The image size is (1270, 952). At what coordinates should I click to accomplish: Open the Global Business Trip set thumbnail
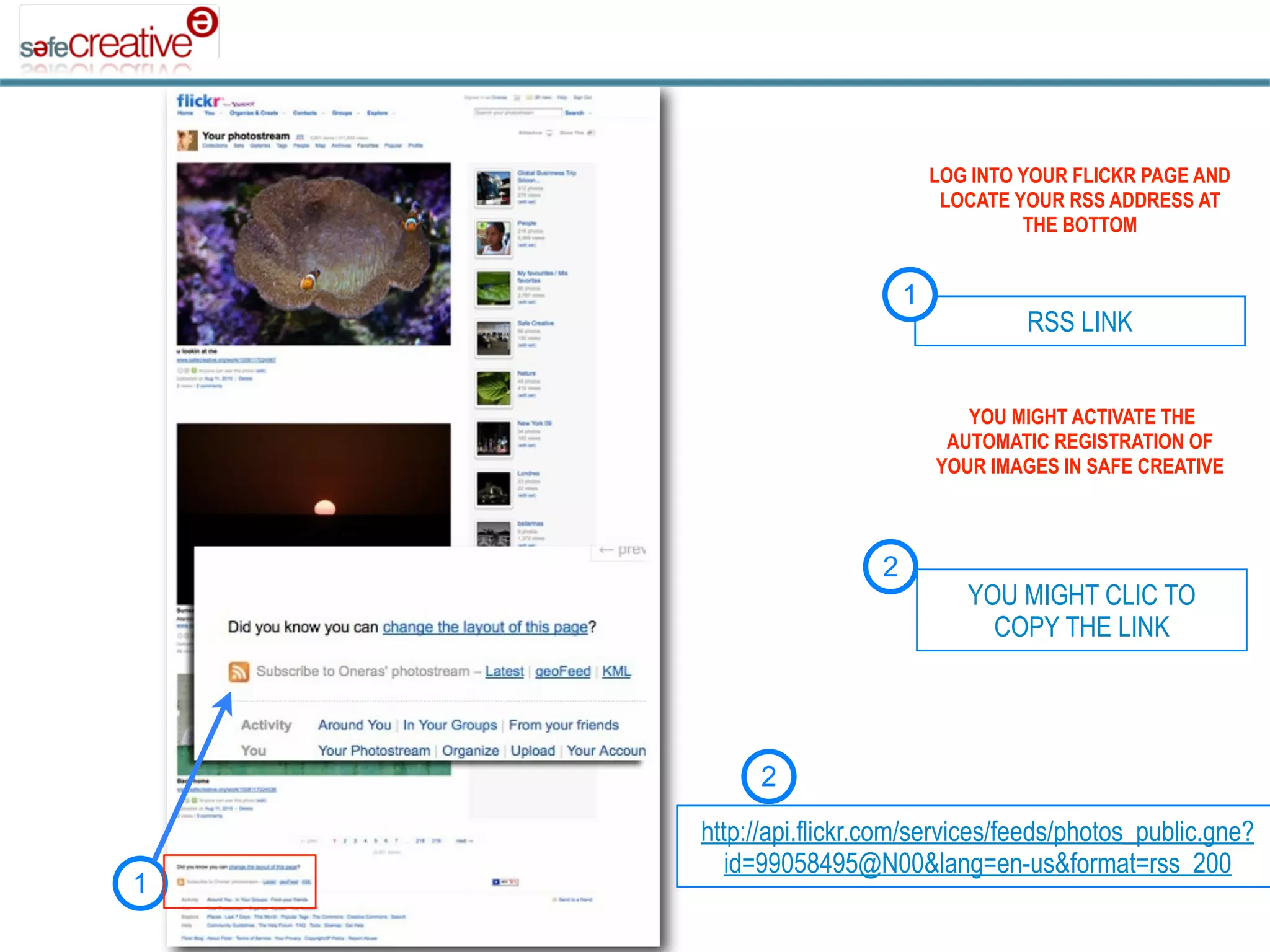click(494, 188)
